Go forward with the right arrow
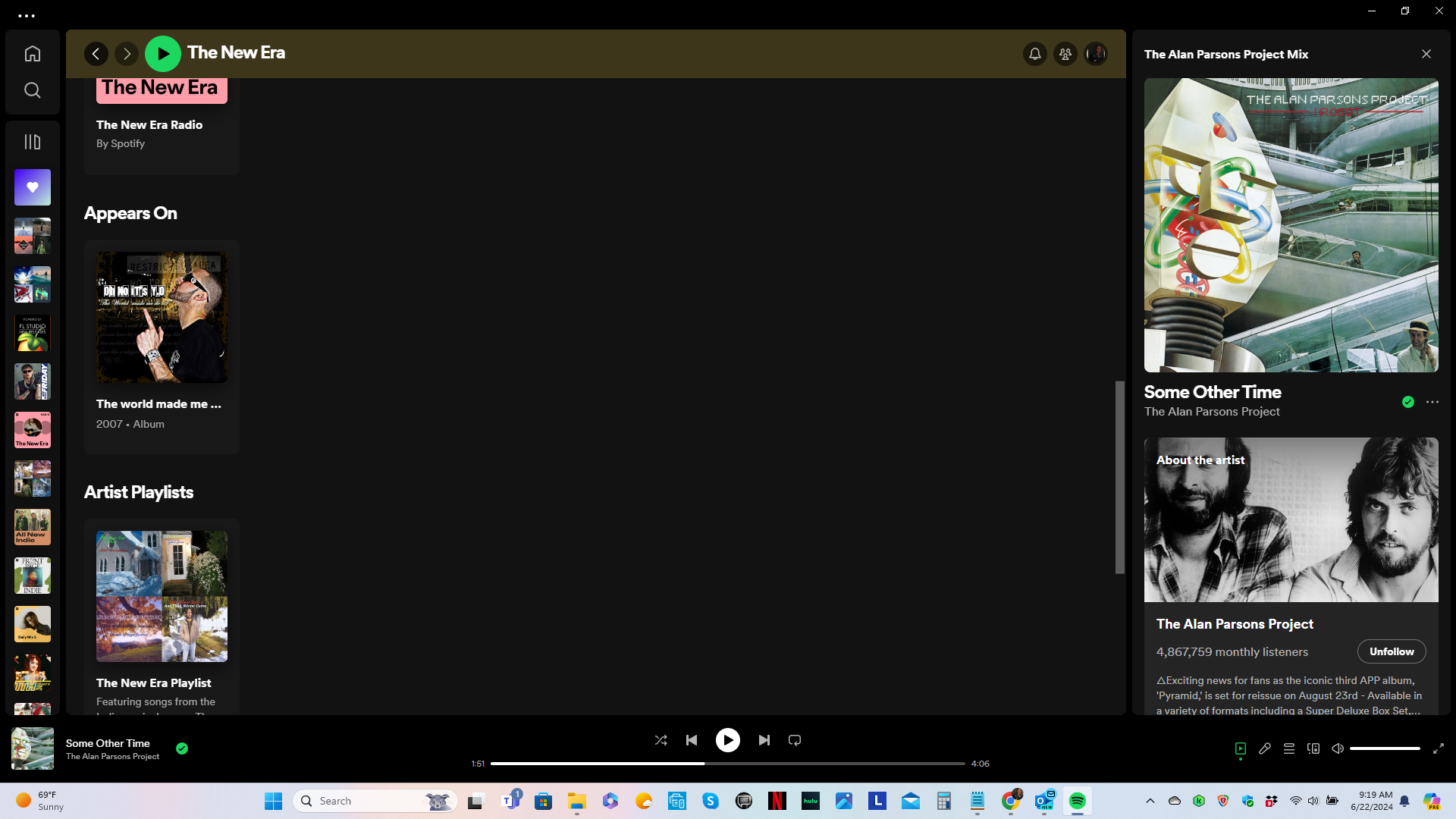 pyautogui.click(x=127, y=54)
